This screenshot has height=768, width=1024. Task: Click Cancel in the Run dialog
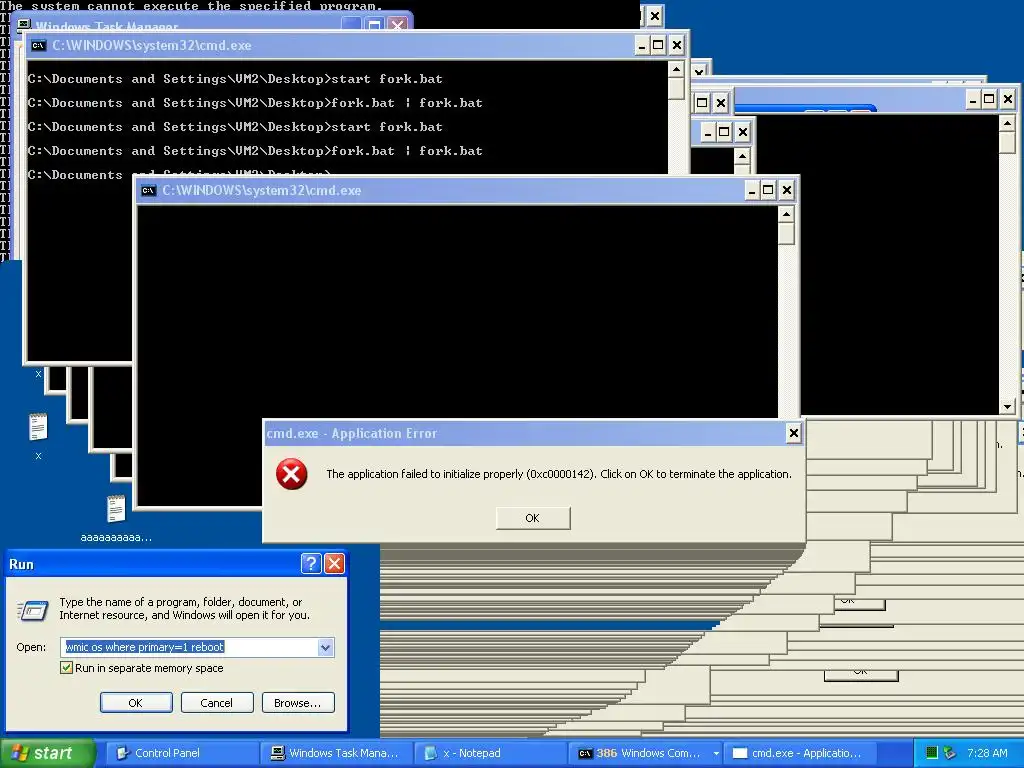click(217, 703)
